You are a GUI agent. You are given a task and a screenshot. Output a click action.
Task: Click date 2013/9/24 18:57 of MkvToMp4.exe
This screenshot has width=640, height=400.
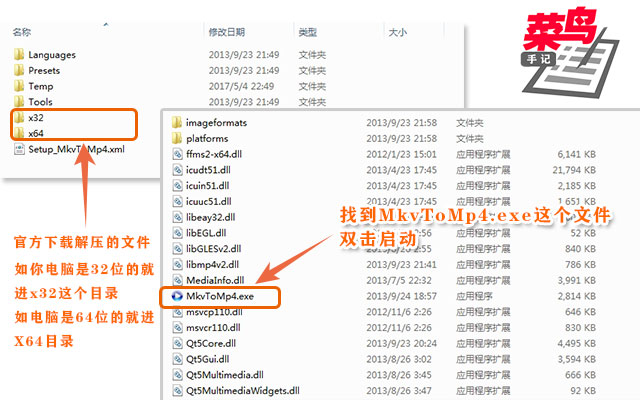tap(402, 296)
